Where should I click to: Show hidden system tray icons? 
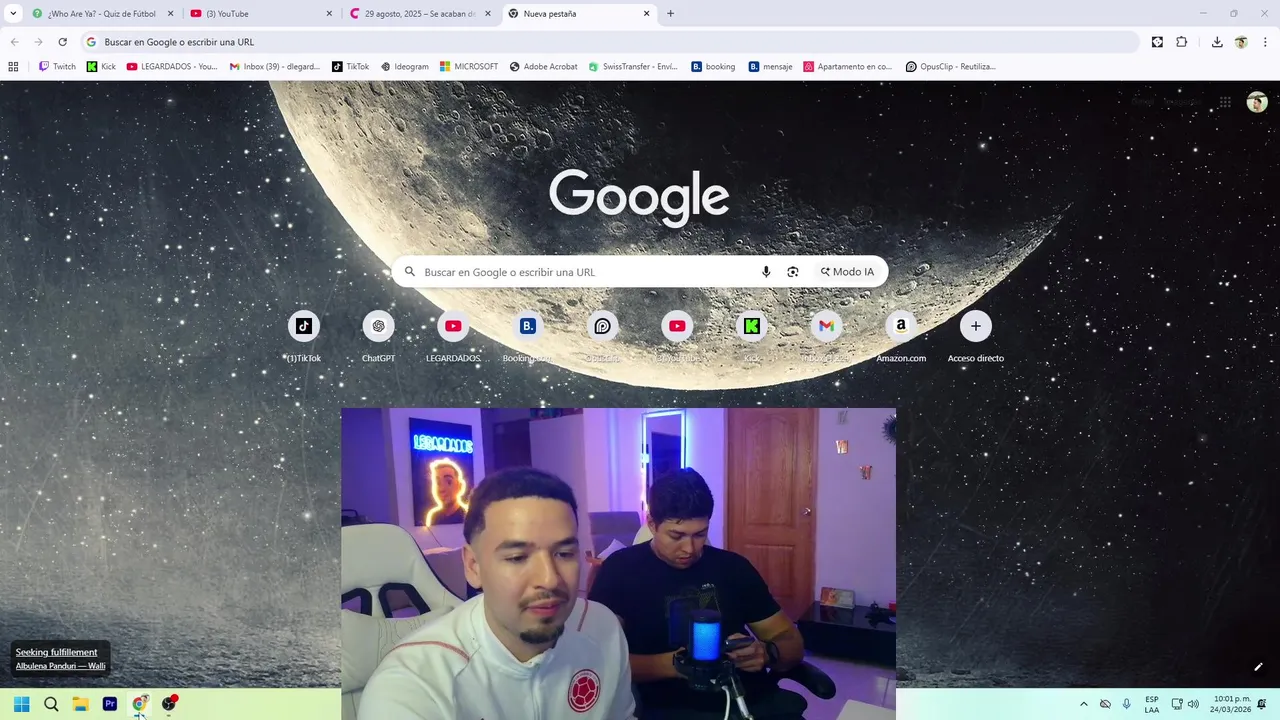click(x=1083, y=704)
